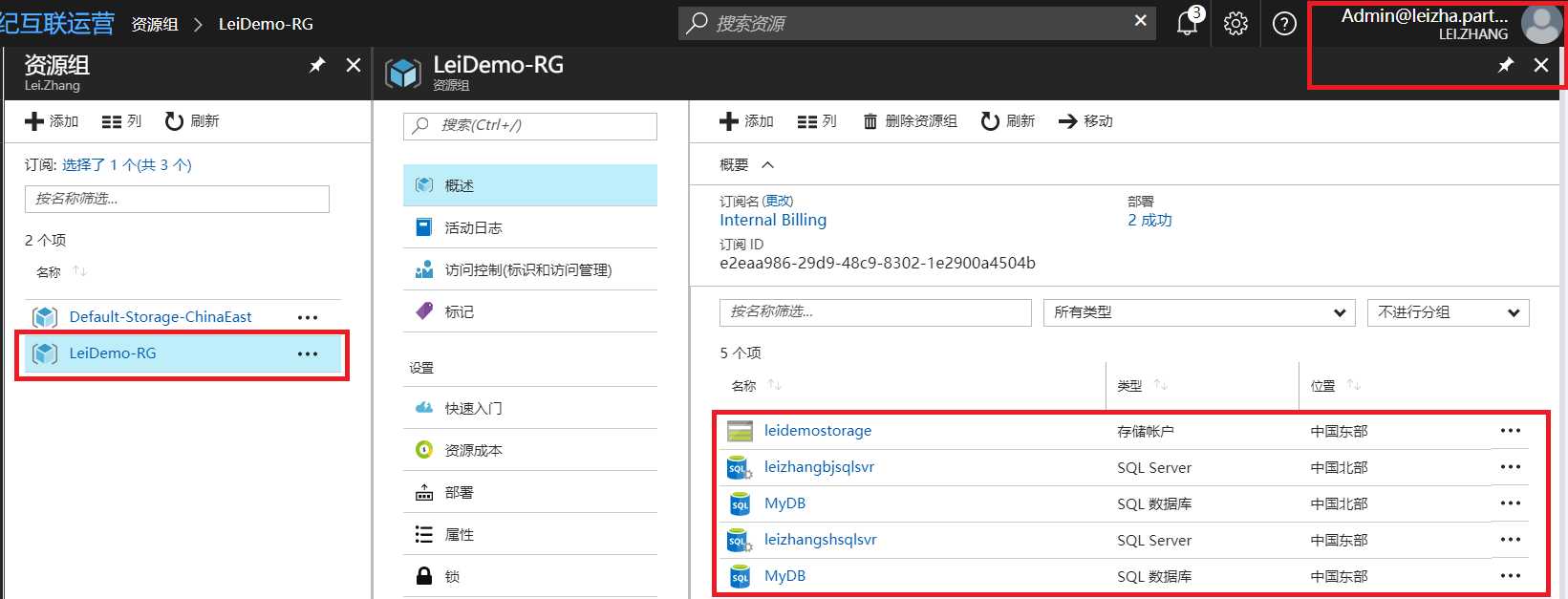Move resources to another group

tap(1085, 121)
